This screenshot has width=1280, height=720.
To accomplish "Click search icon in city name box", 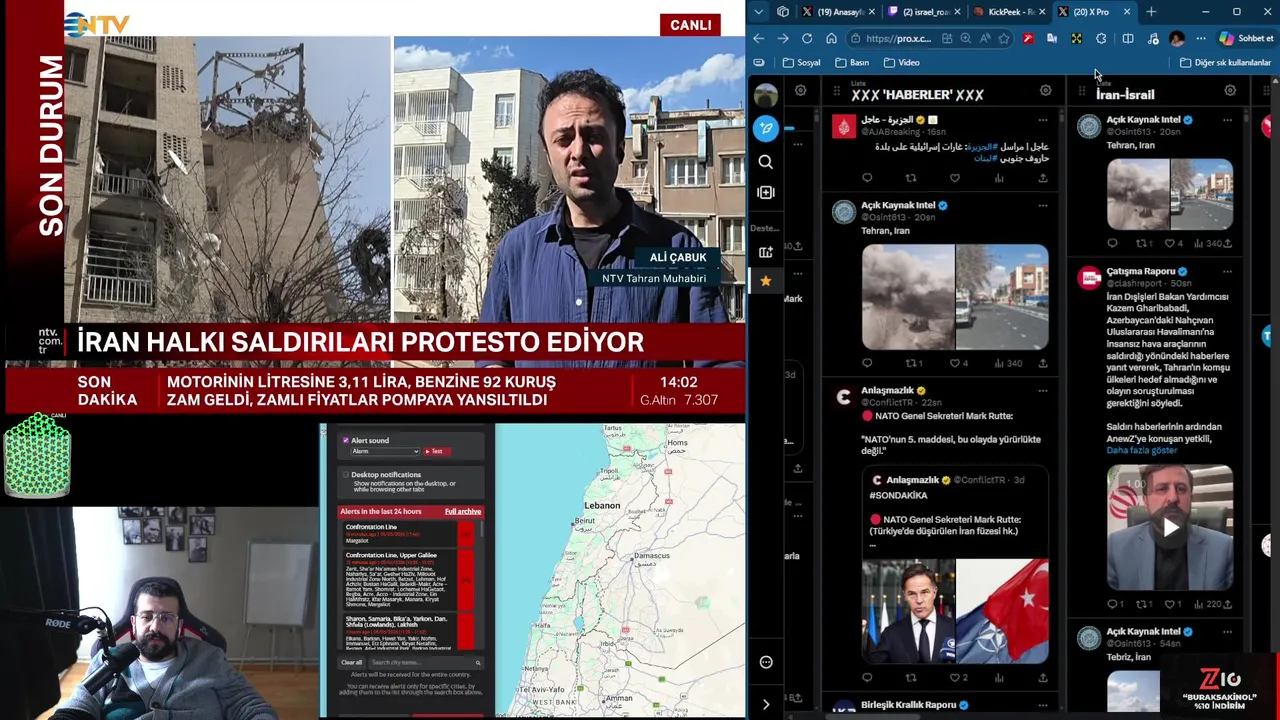I will click(x=478, y=662).
